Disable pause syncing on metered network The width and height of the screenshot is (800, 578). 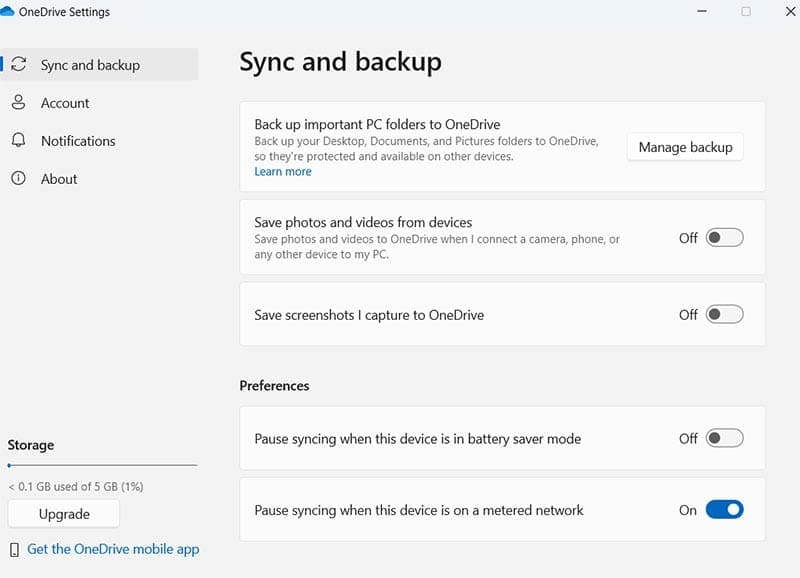[x=724, y=510]
